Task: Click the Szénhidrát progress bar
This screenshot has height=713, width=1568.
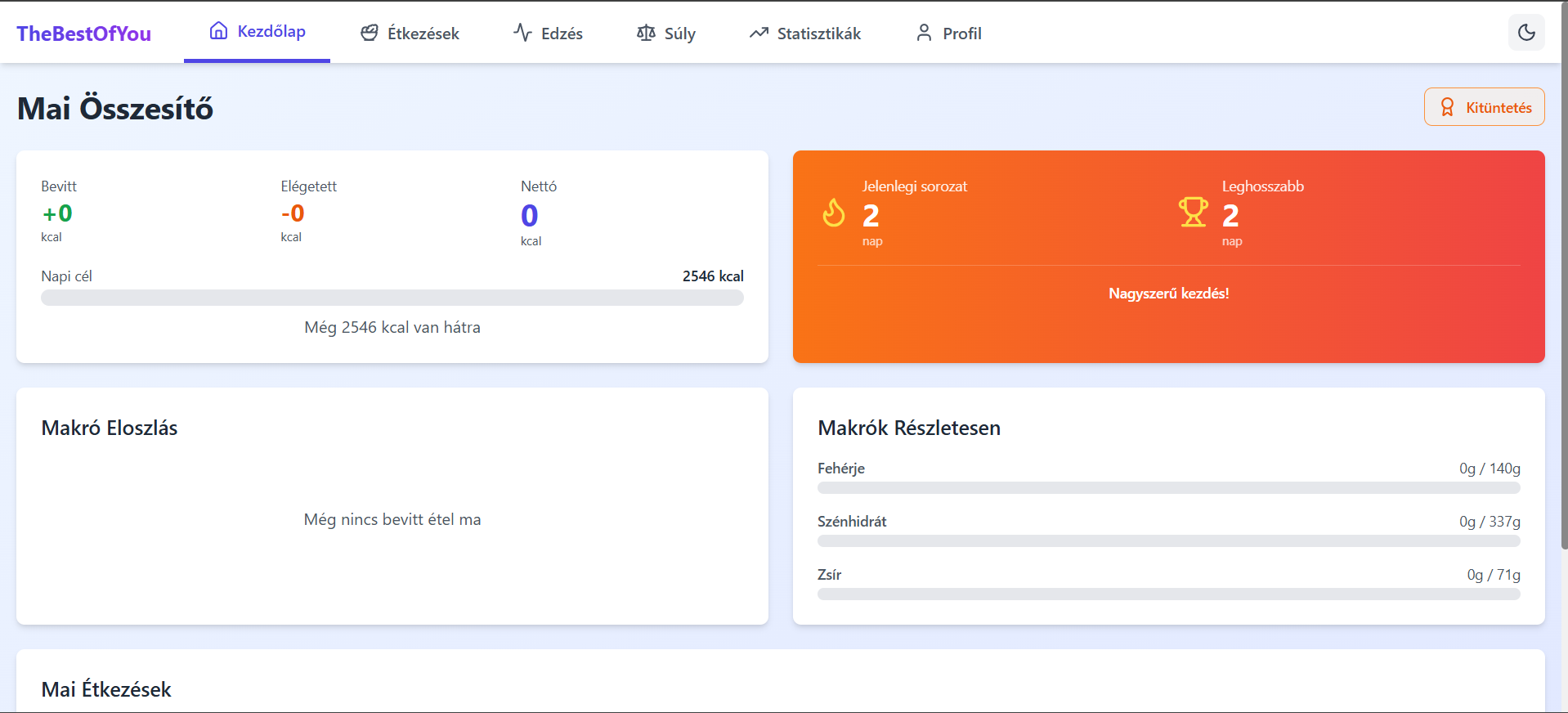Action: pos(1168,541)
